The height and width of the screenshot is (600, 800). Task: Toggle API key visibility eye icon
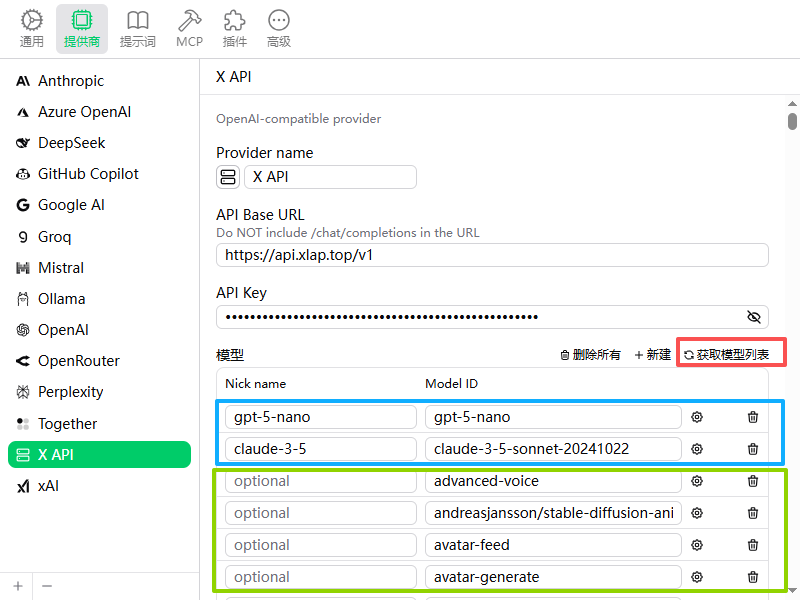pyautogui.click(x=754, y=317)
